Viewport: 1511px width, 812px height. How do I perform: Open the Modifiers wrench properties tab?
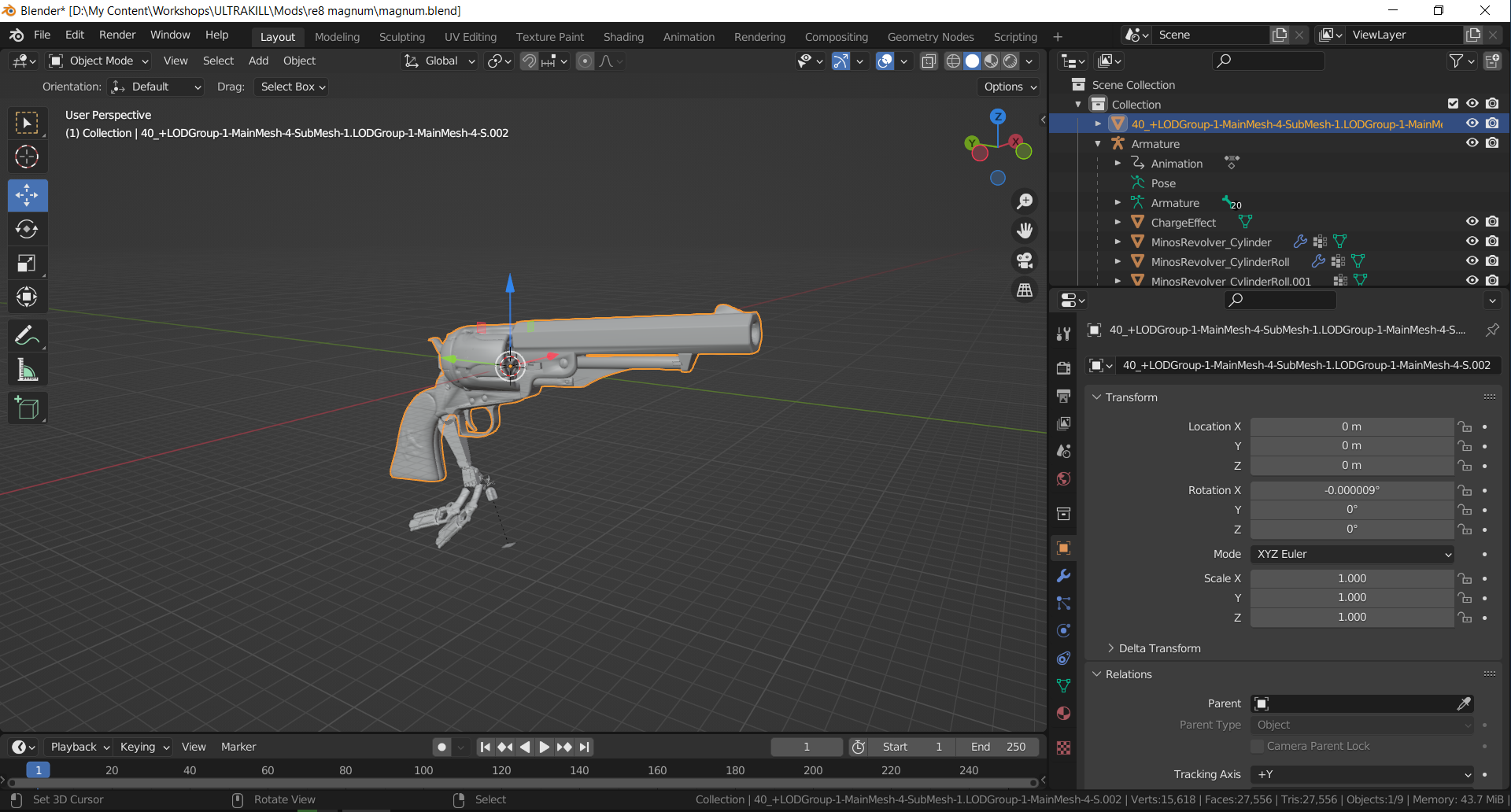pyautogui.click(x=1063, y=576)
